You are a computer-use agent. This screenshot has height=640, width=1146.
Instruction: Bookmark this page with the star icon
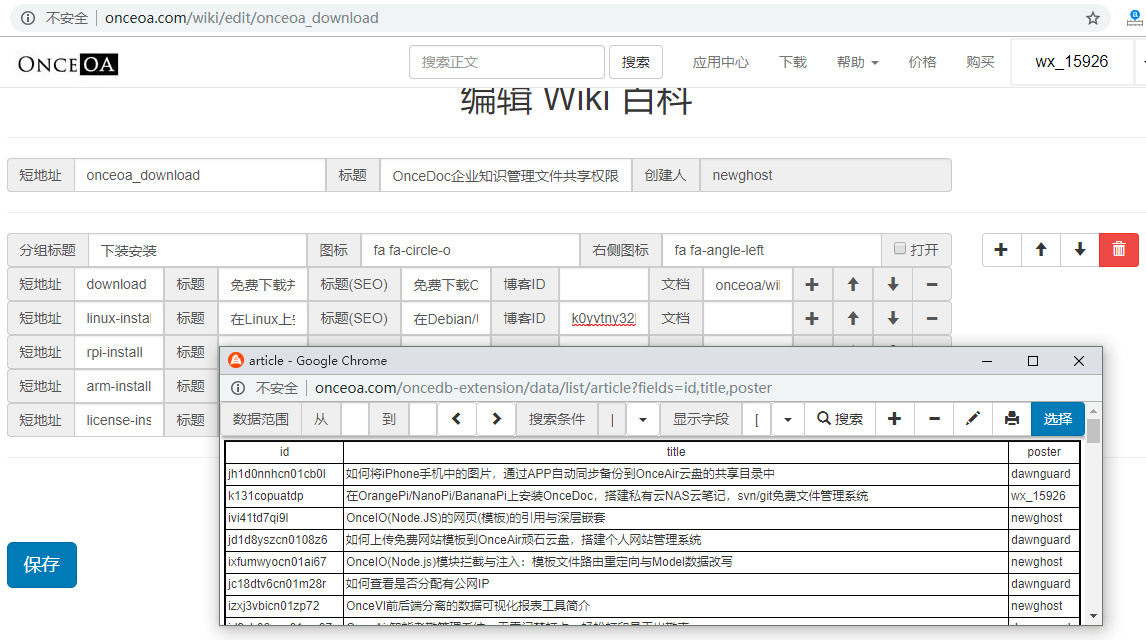[x=1093, y=18]
